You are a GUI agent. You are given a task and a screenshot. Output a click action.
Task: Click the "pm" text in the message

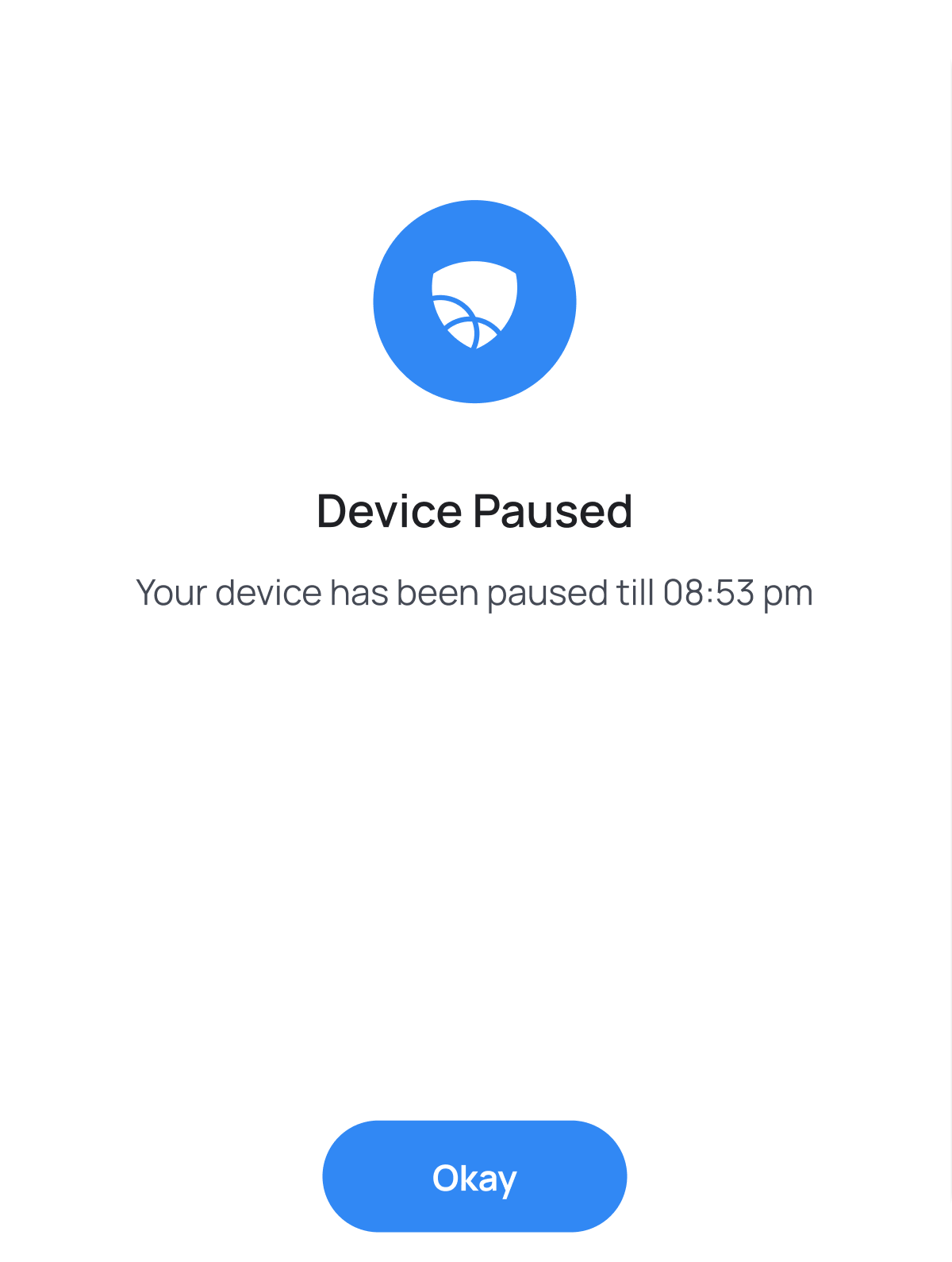(788, 595)
